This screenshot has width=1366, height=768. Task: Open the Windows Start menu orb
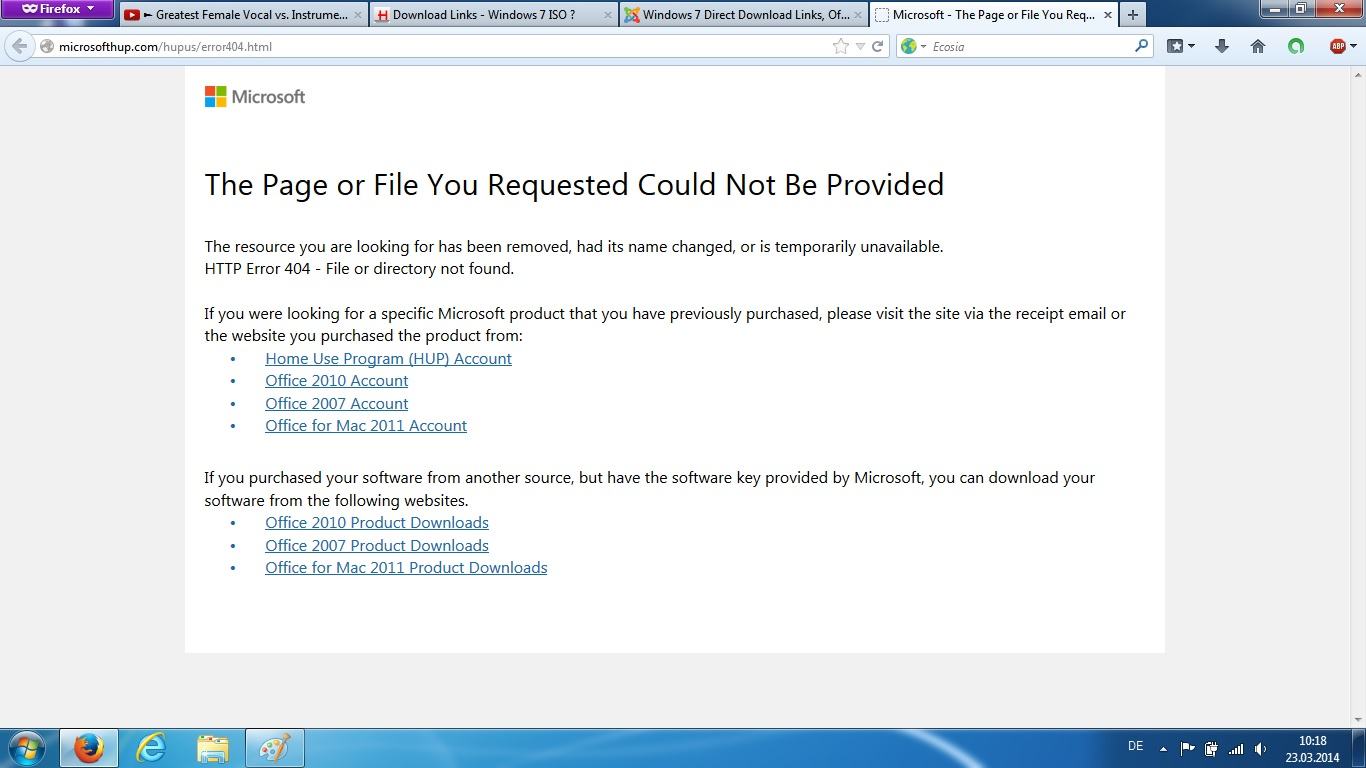[x=25, y=748]
